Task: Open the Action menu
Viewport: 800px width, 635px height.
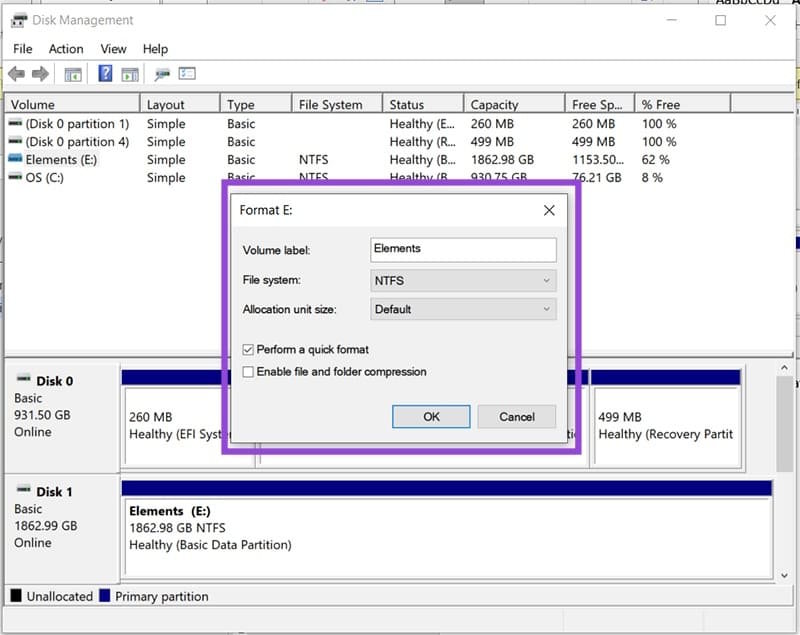Action: point(66,48)
